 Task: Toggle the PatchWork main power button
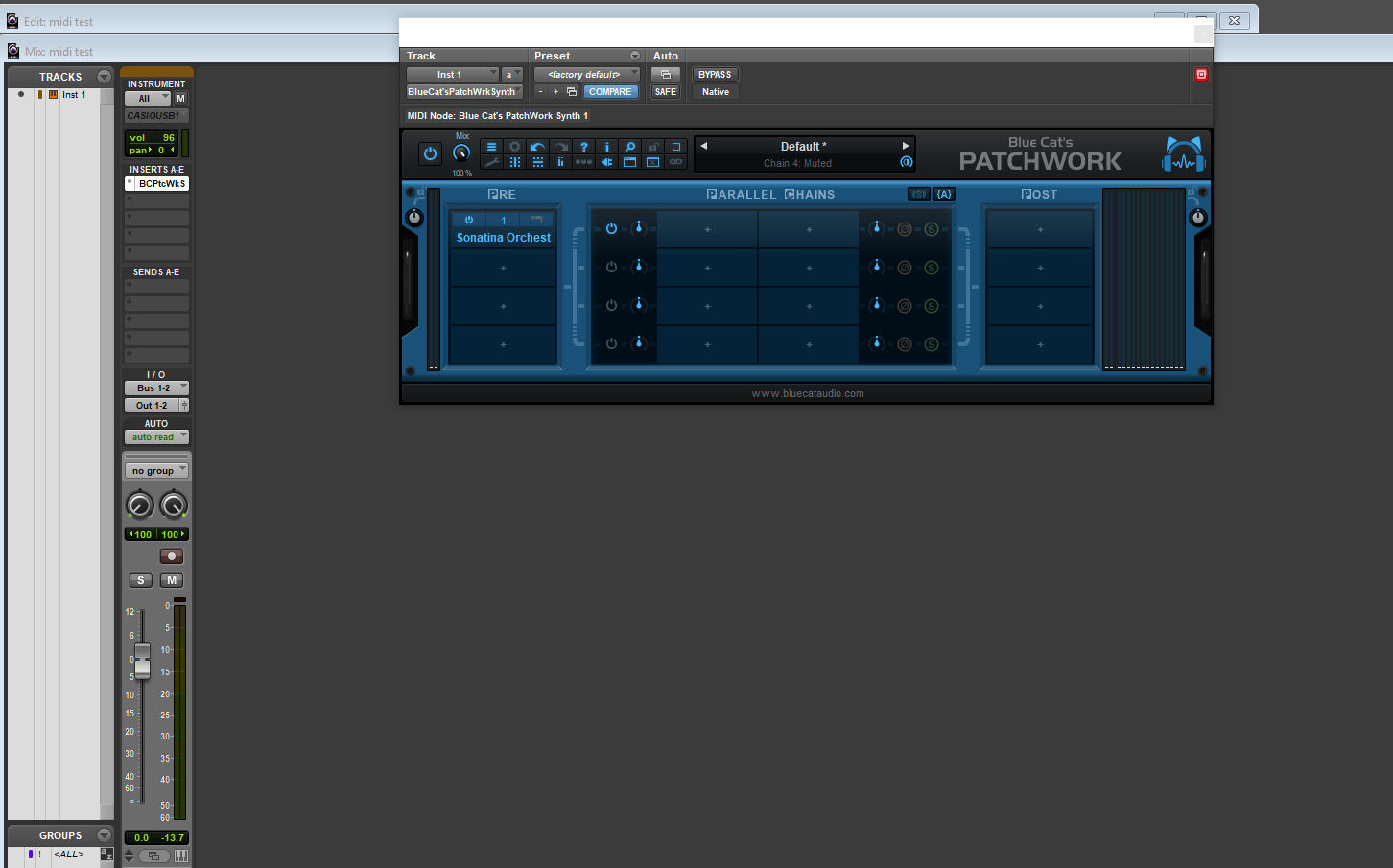point(430,153)
